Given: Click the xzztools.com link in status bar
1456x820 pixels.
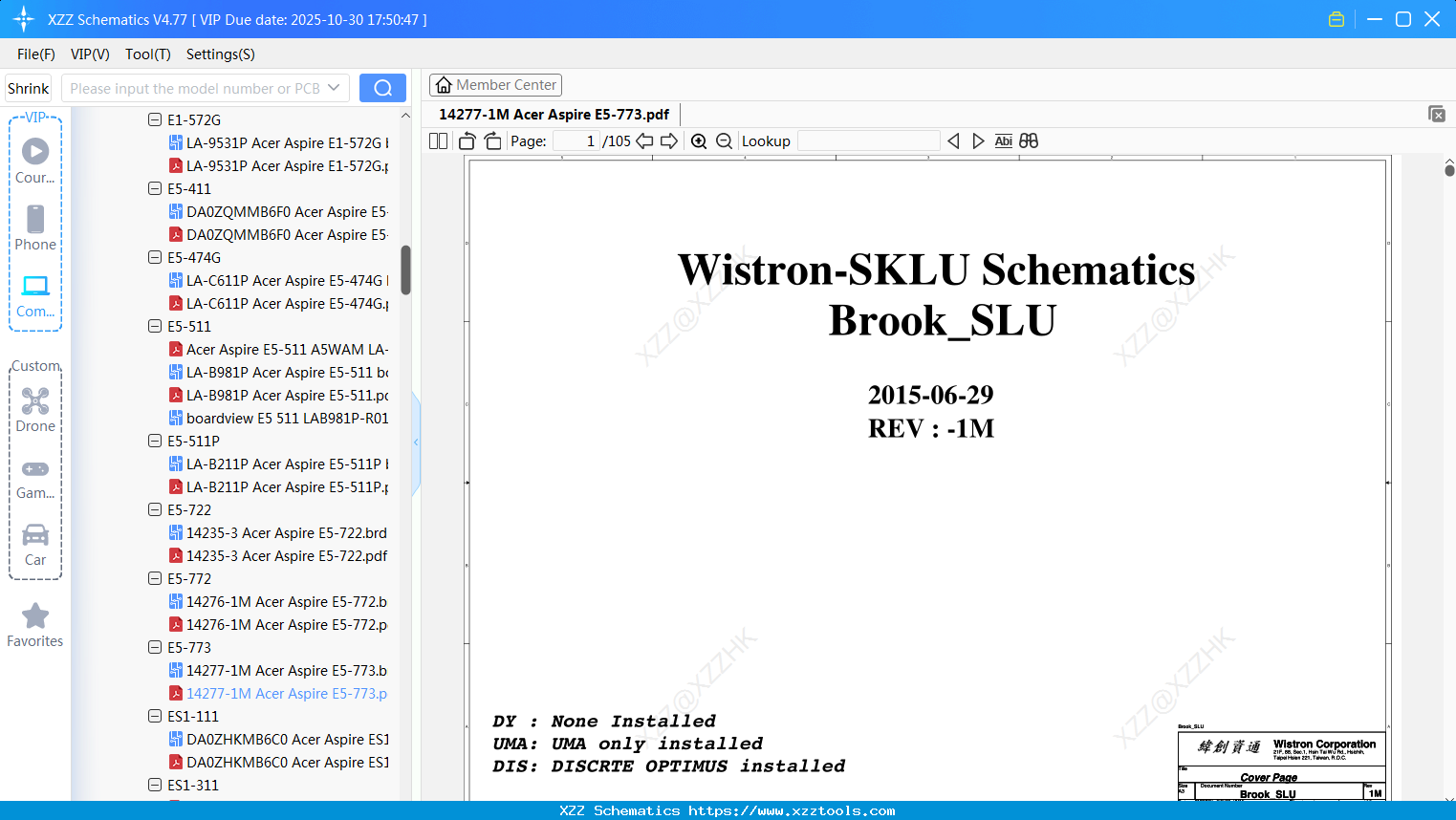Looking at the screenshot, I should pos(792,810).
